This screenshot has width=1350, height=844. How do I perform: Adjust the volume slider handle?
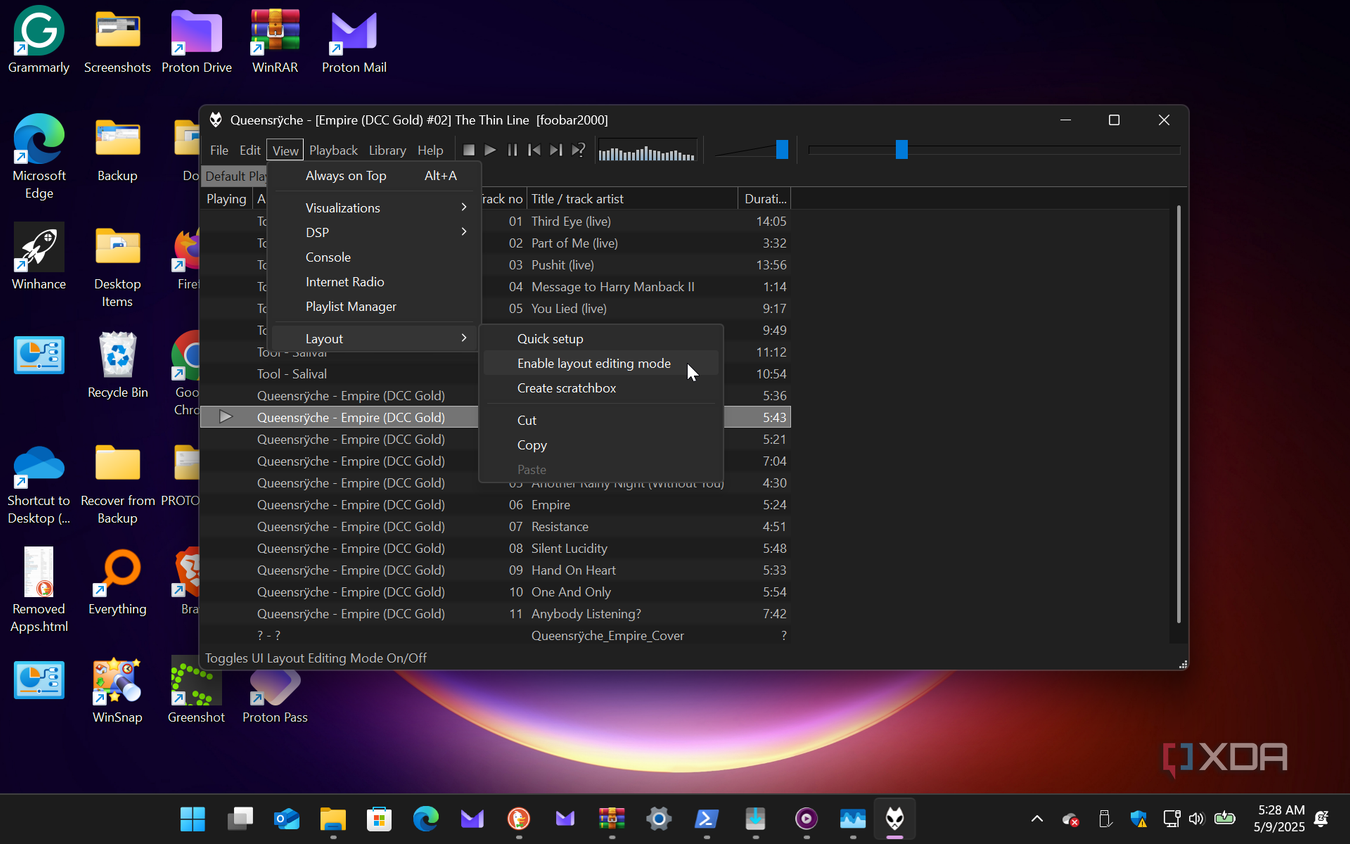(782, 150)
